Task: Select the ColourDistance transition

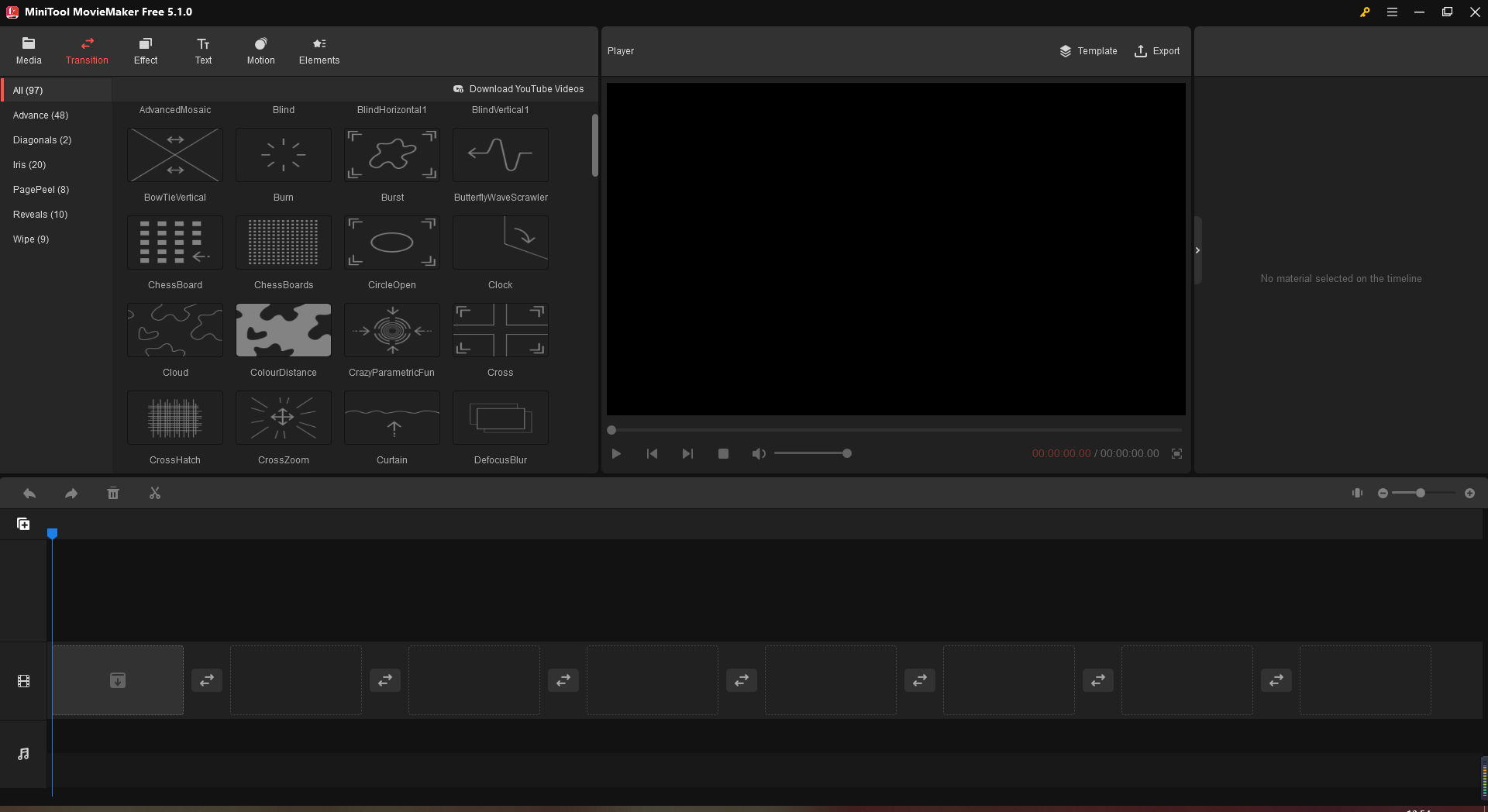Action: (x=284, y=330)
